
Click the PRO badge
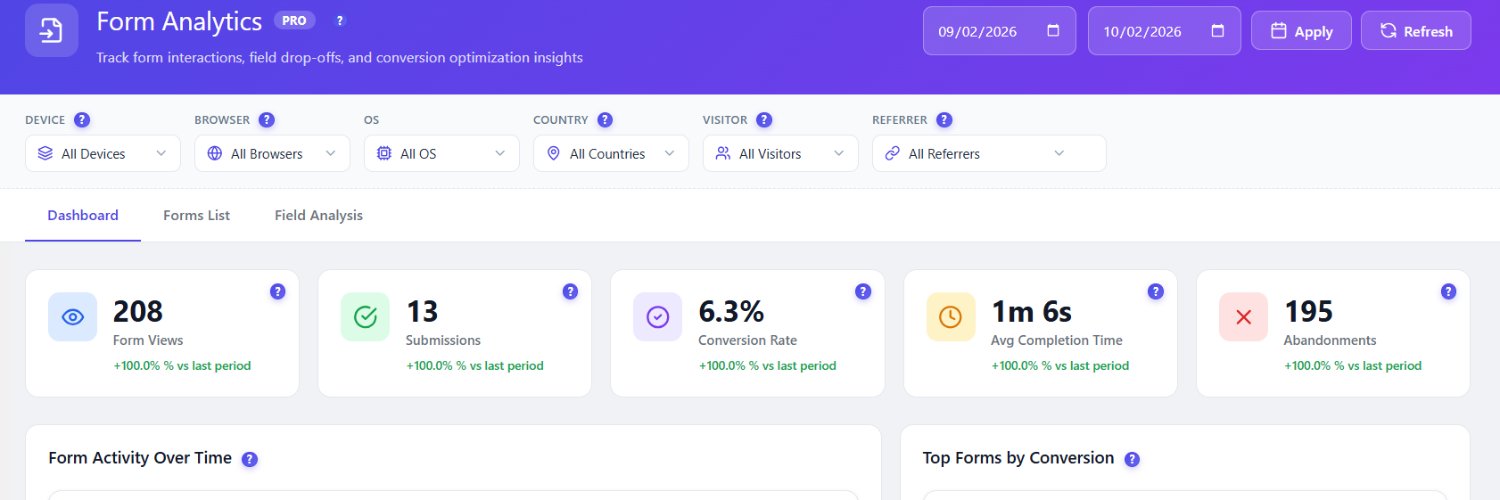[x=294, y=20]
